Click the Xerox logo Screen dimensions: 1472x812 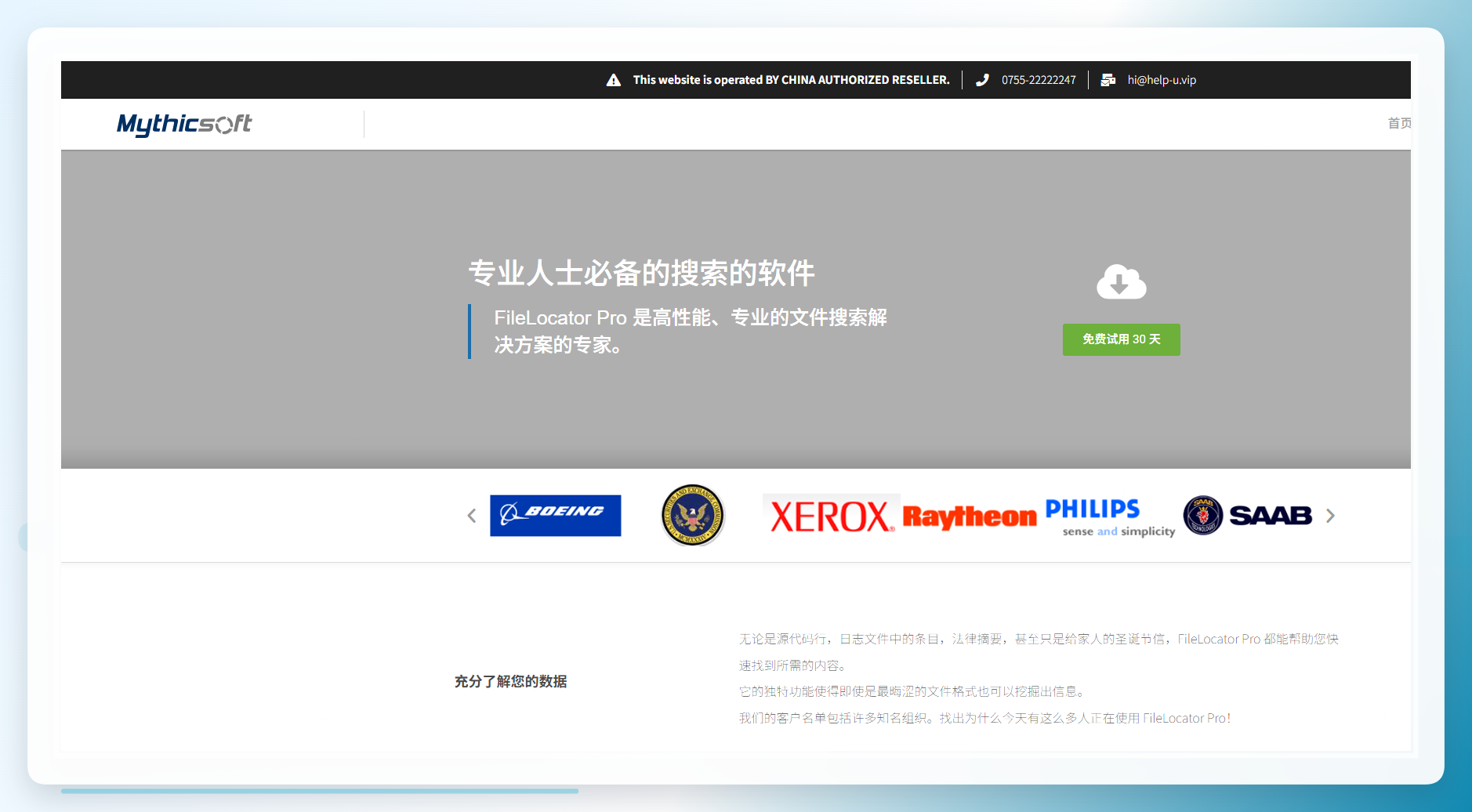pos(831,517)
